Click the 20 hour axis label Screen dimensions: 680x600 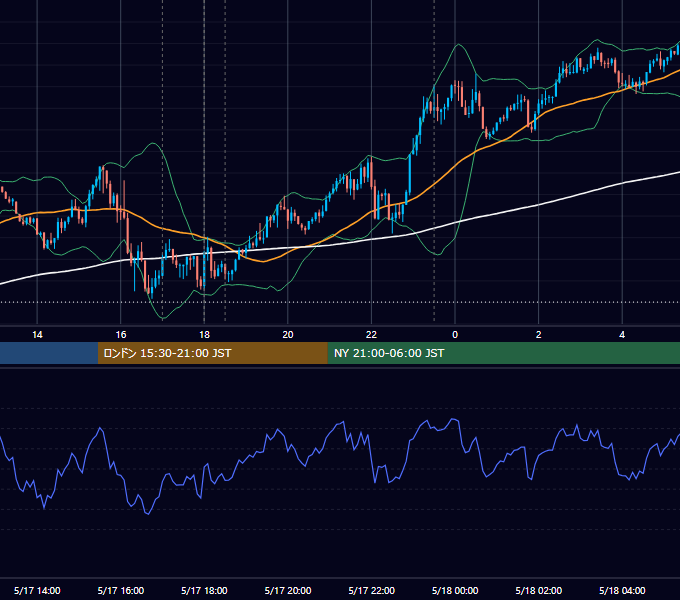click(x=288, y=335)
